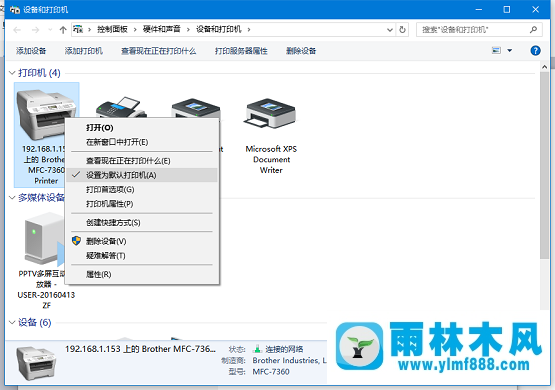Open 打印首选项(G) from context menu
The image size is (555, 390).
pos(142,190)
